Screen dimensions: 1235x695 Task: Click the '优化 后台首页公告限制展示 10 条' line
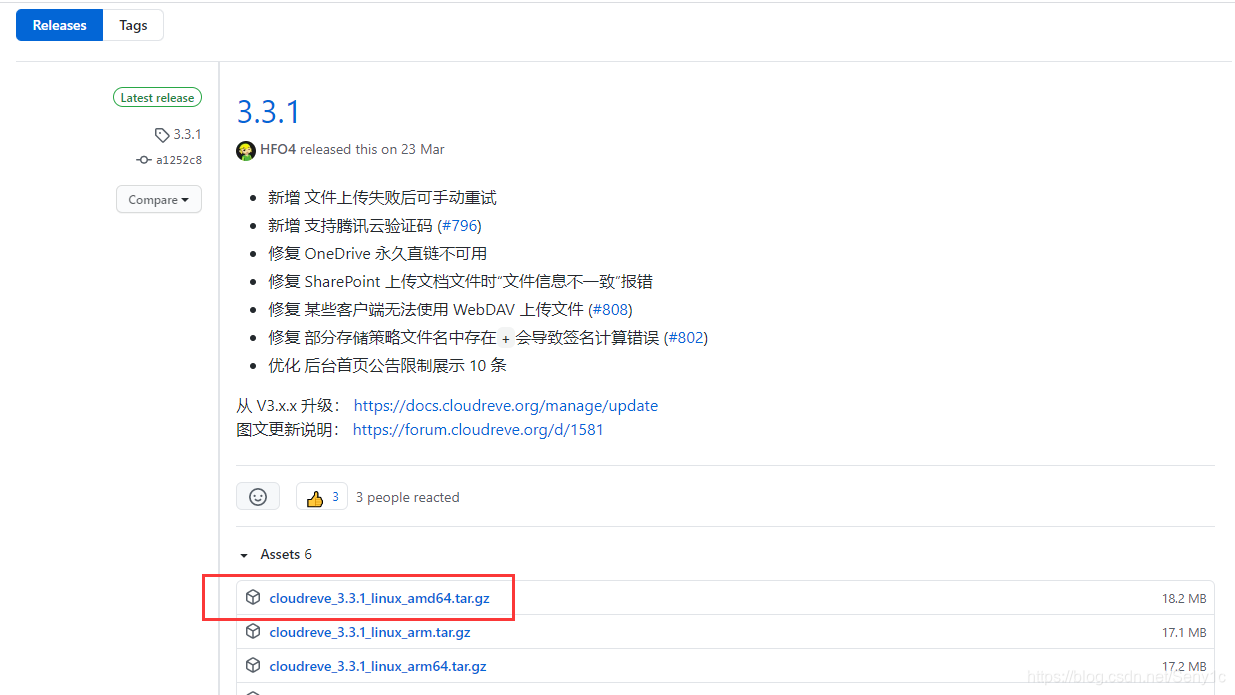click(387, 365)
